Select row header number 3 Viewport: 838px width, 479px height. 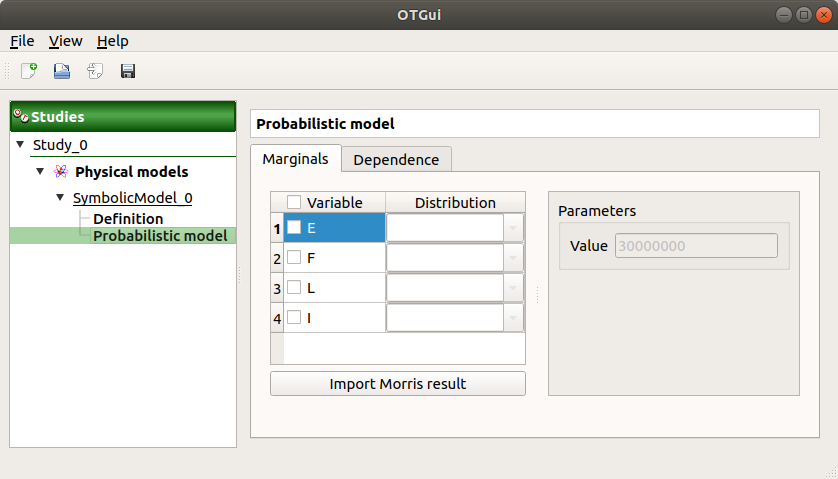click(x=277, y=289)
